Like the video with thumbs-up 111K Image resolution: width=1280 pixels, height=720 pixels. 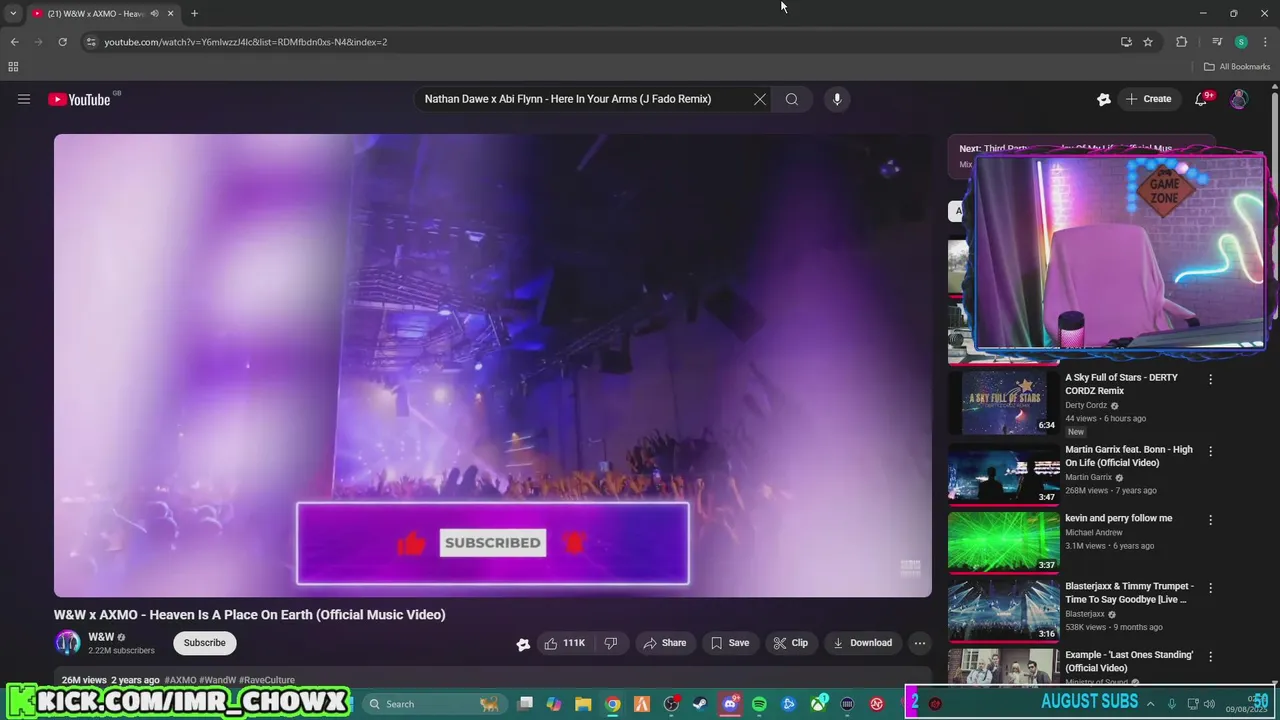(564, 643)
